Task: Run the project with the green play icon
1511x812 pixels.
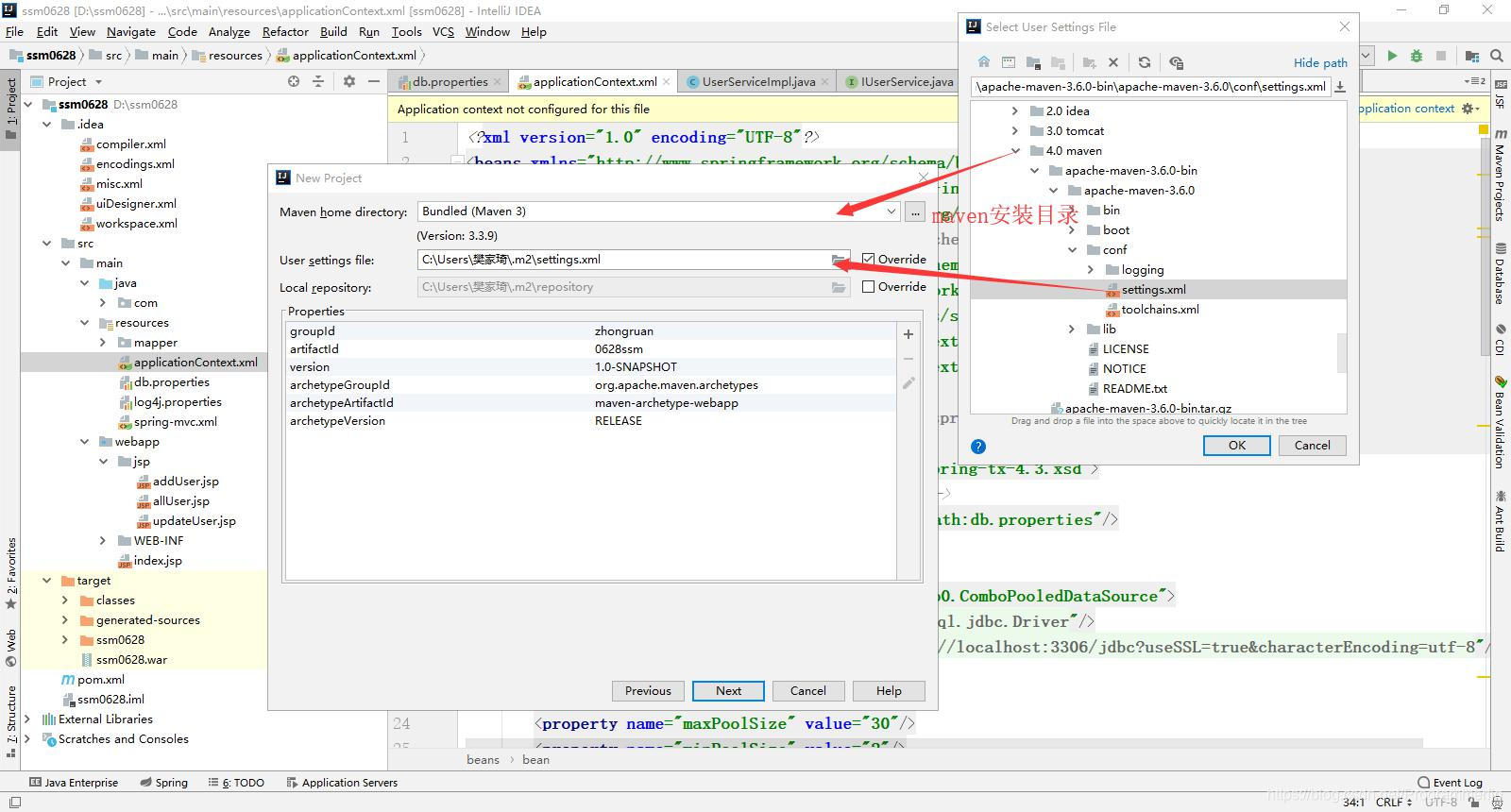Action: [x=1392, y=56]
